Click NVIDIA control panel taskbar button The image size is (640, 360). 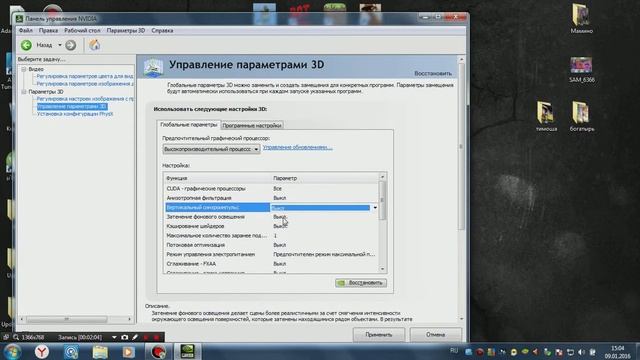187,351
